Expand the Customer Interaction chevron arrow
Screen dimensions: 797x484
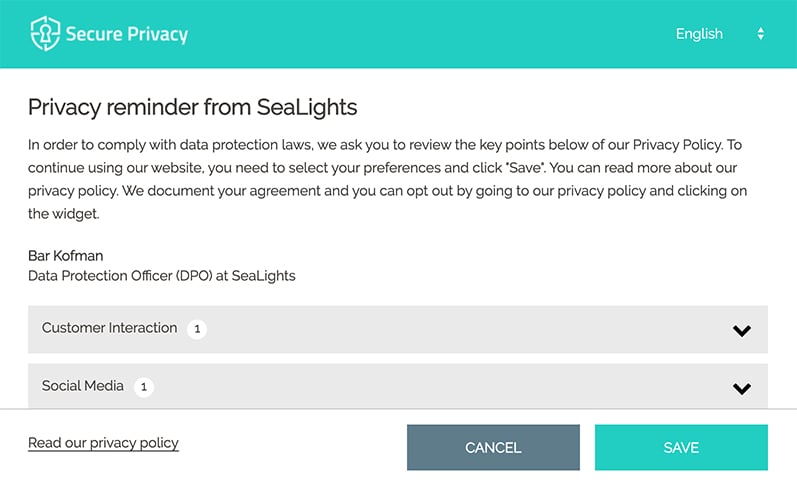[742, 330]
